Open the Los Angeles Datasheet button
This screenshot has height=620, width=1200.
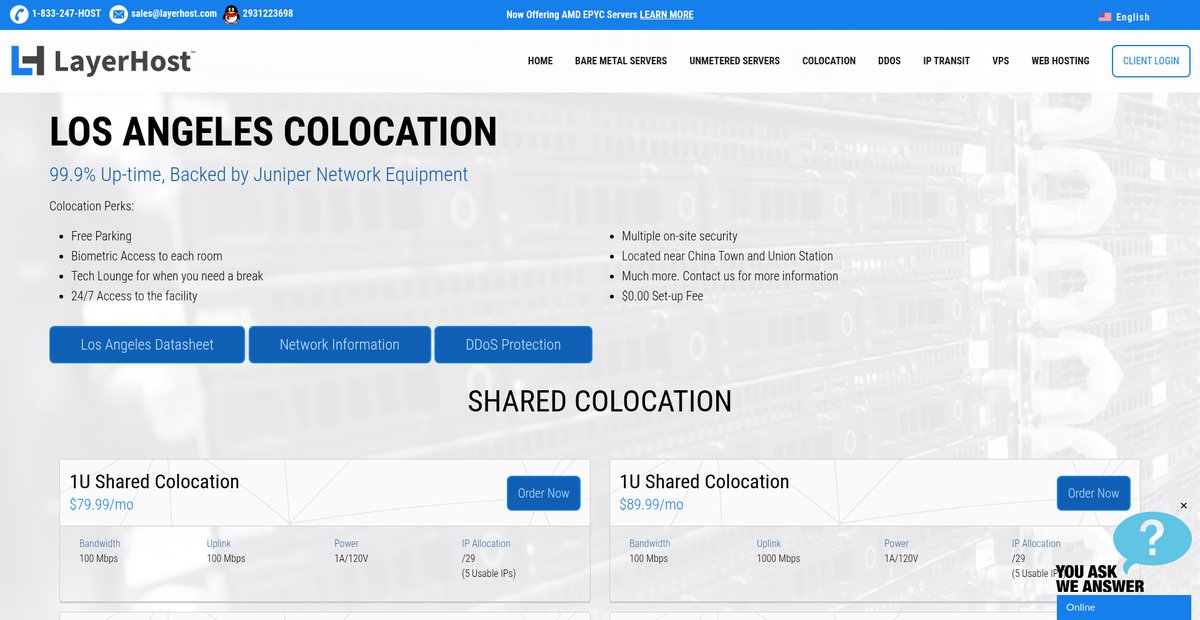click(147, 344)
